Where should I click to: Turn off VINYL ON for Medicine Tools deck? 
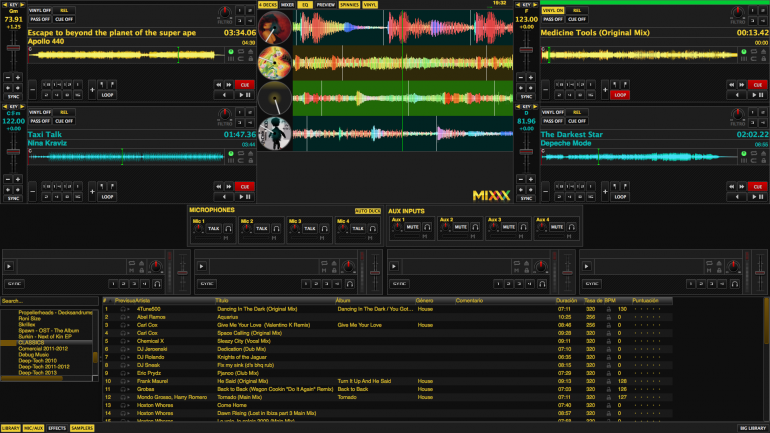552,10
